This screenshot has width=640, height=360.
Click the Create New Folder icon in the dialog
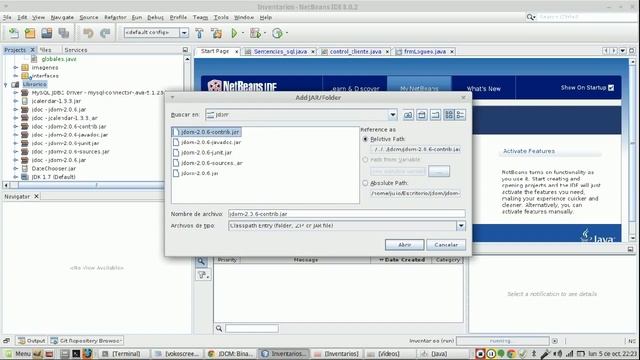coord(436,115)
